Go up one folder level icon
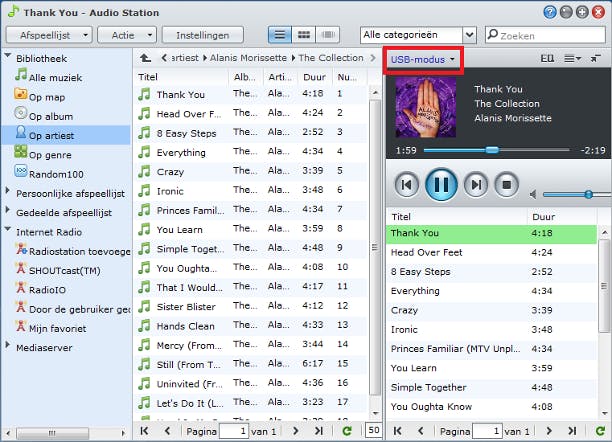This screenshot has width=612, height=442. click(145, 58)
